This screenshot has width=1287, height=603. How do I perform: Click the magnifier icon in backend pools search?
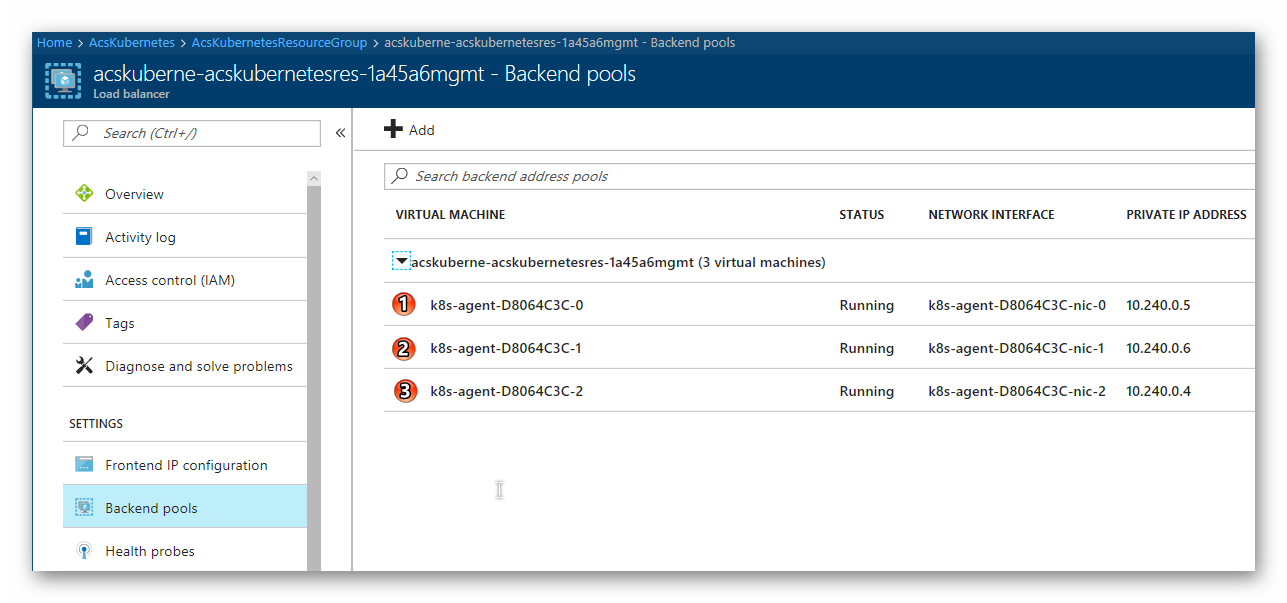click(x=400, y=176)
